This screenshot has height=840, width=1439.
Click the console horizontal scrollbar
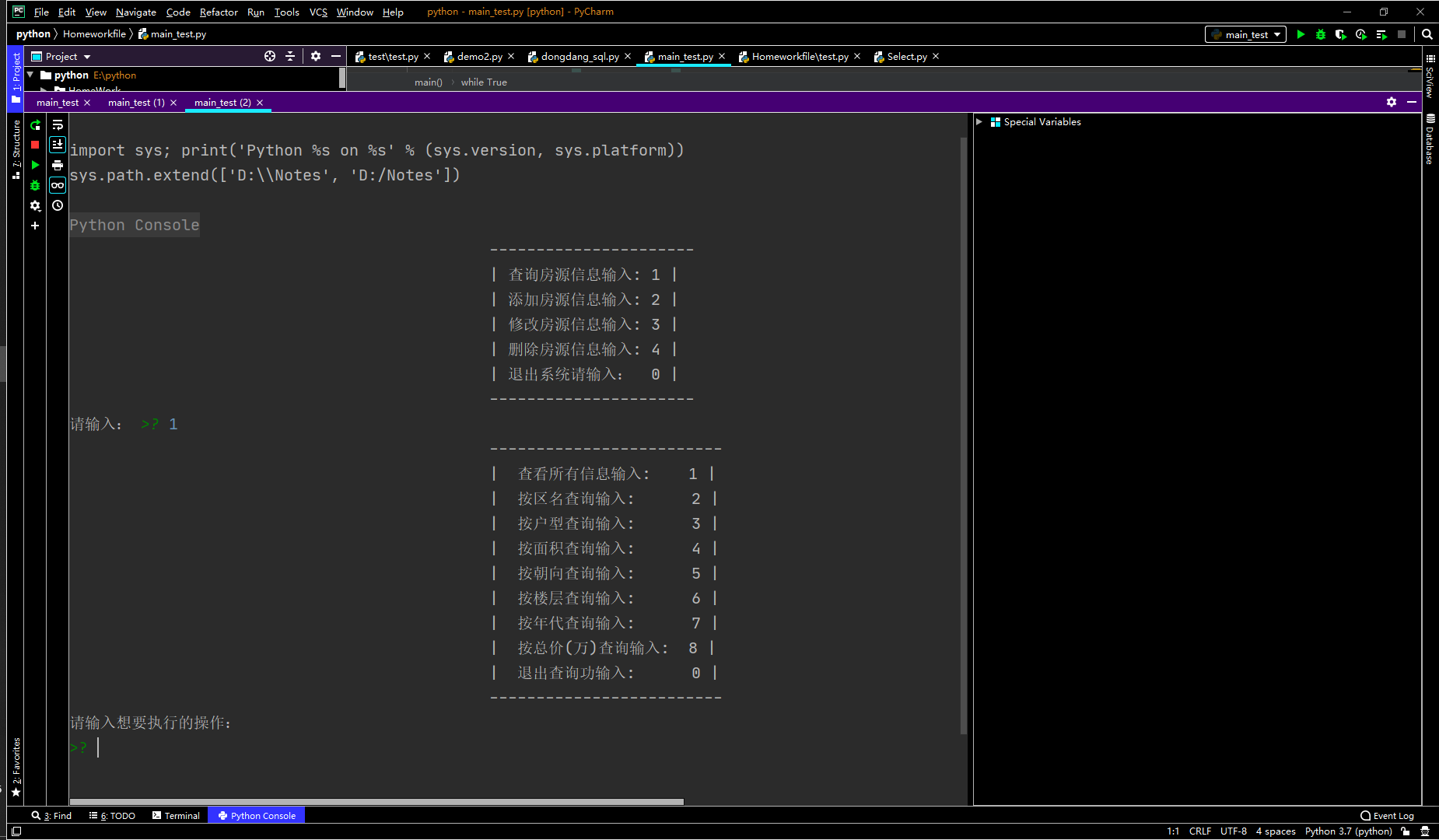coord(376,801)
